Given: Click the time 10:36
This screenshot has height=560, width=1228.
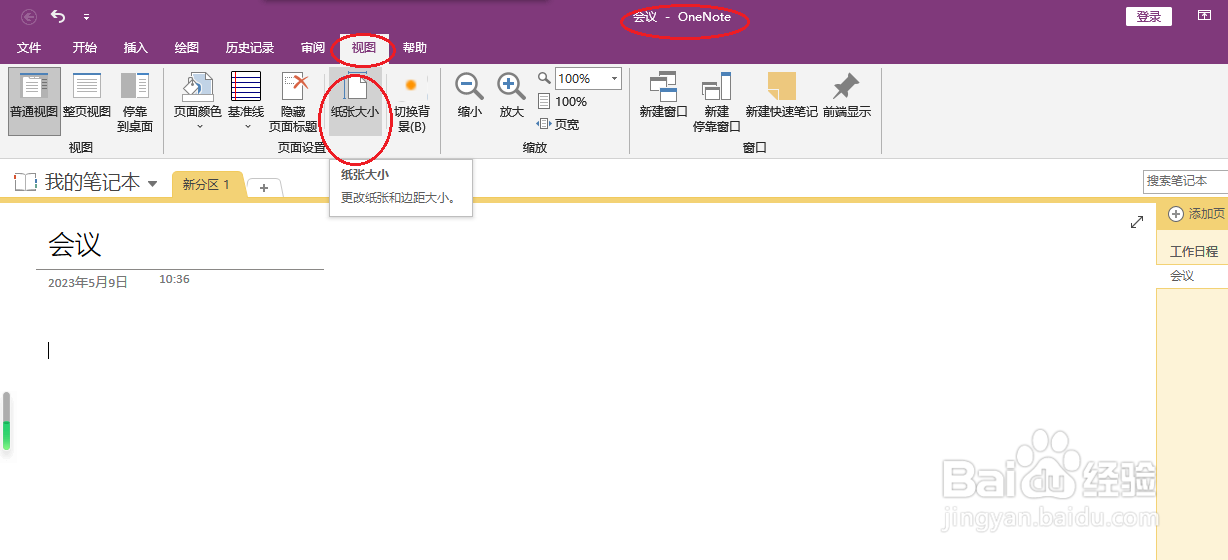Looking at the screenshot, I should 174,279.
